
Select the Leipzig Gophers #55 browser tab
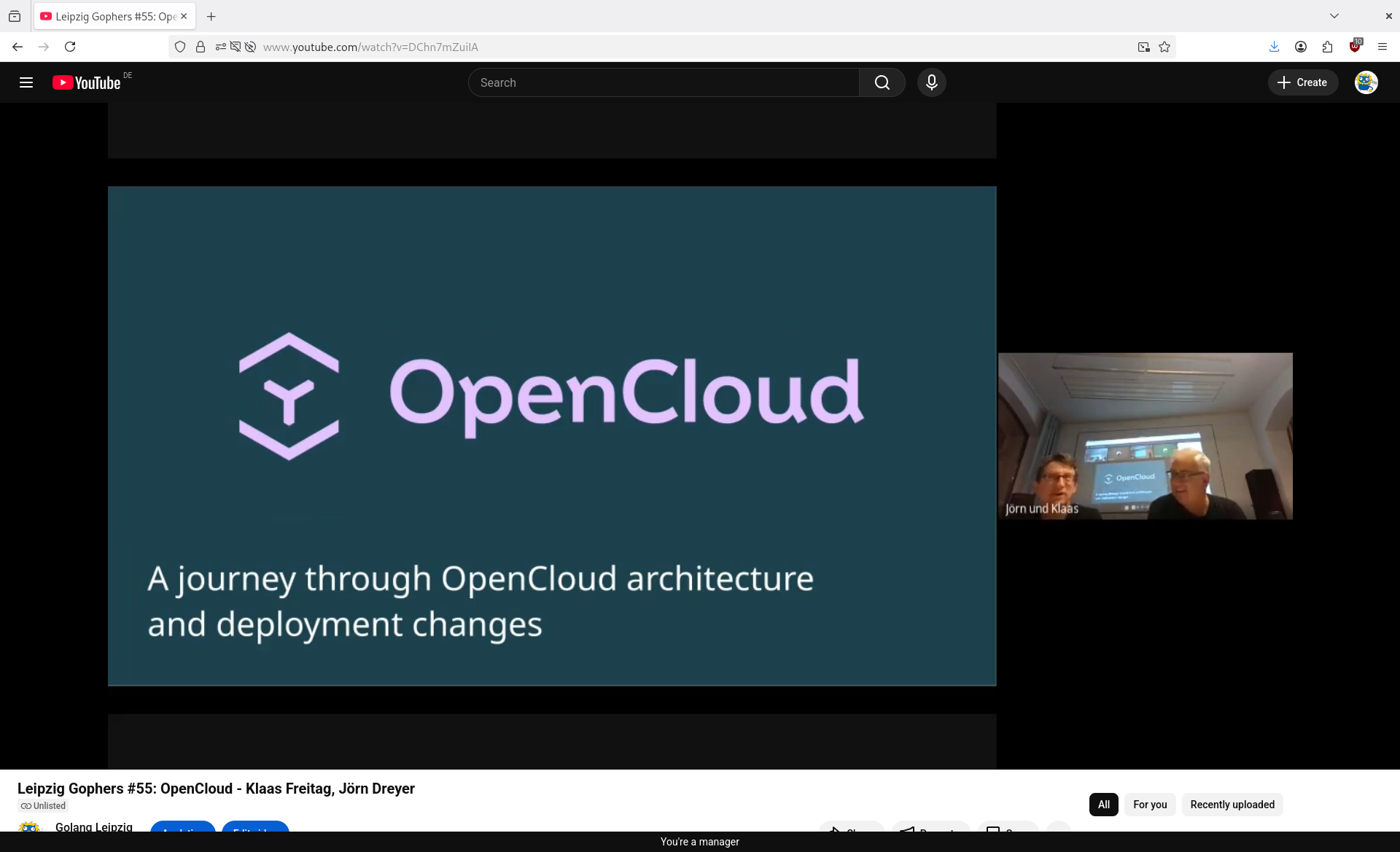tap(109, 16)
